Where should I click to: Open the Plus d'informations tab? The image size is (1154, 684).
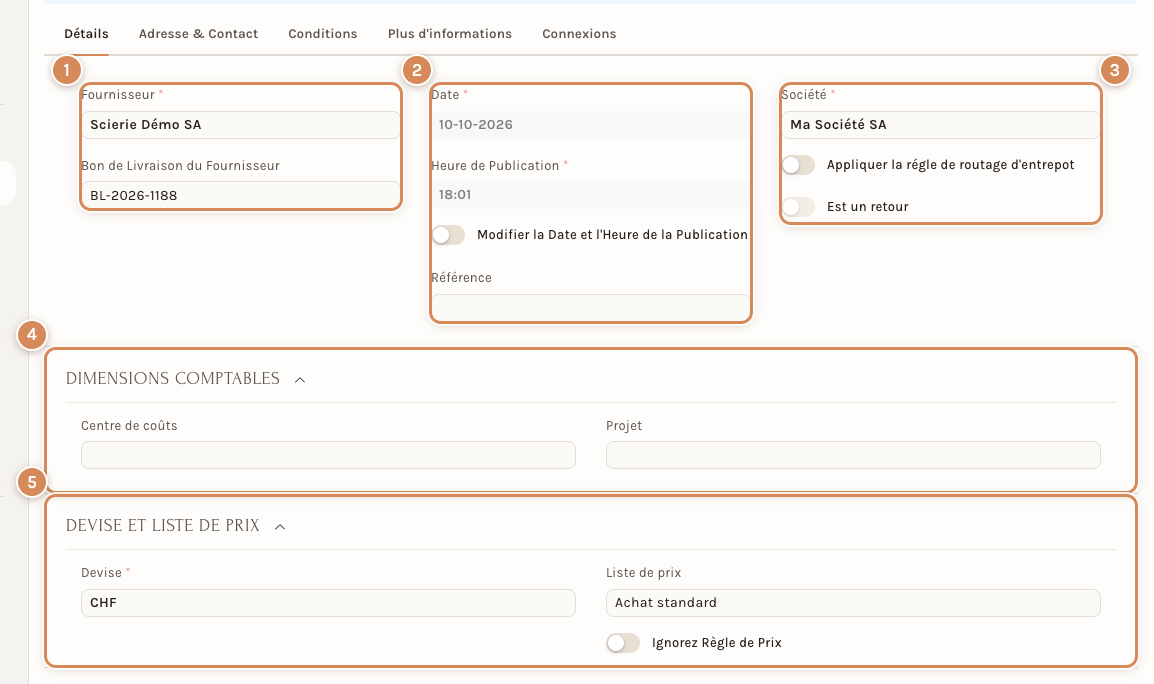(450, 34)
